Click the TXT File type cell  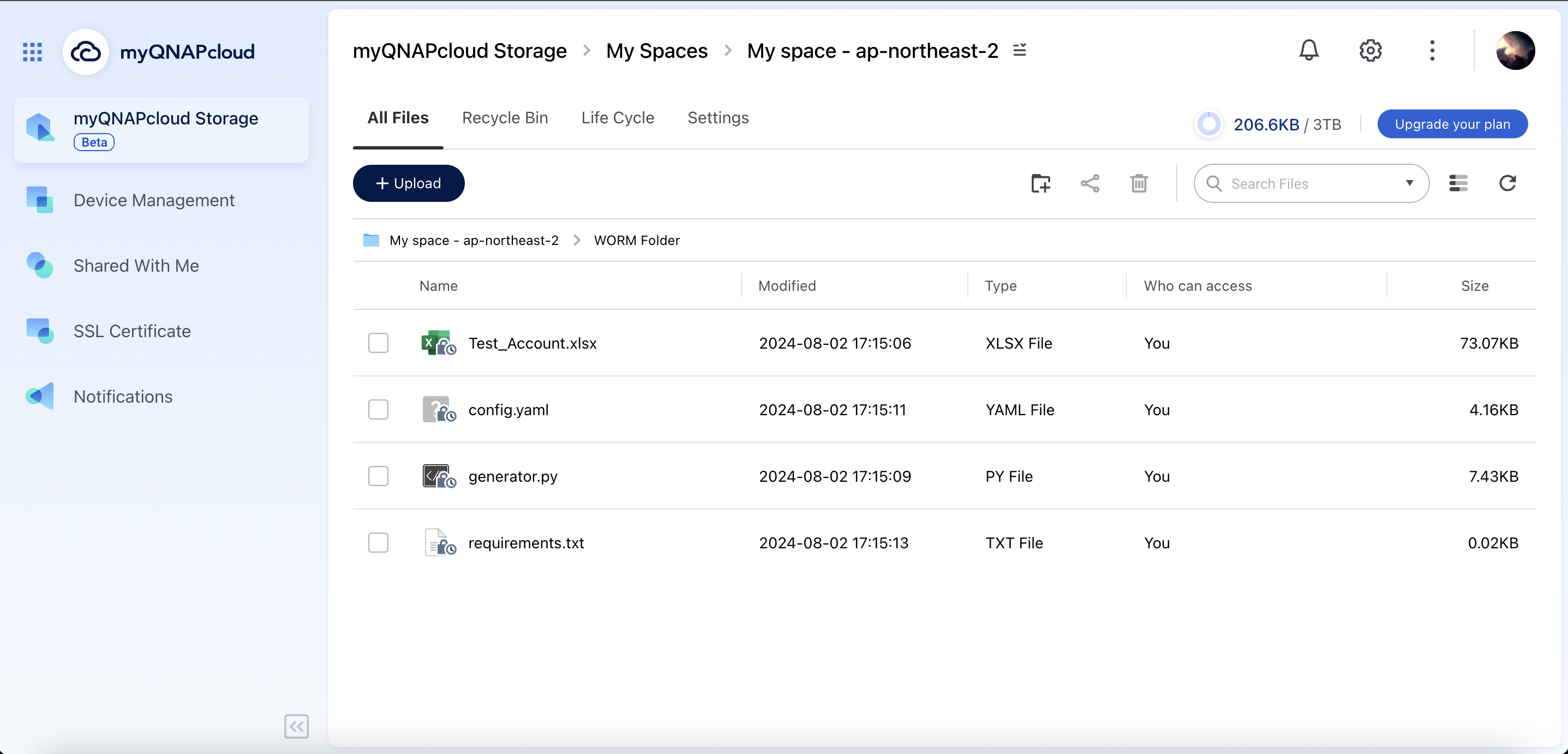coord(1014,542)
